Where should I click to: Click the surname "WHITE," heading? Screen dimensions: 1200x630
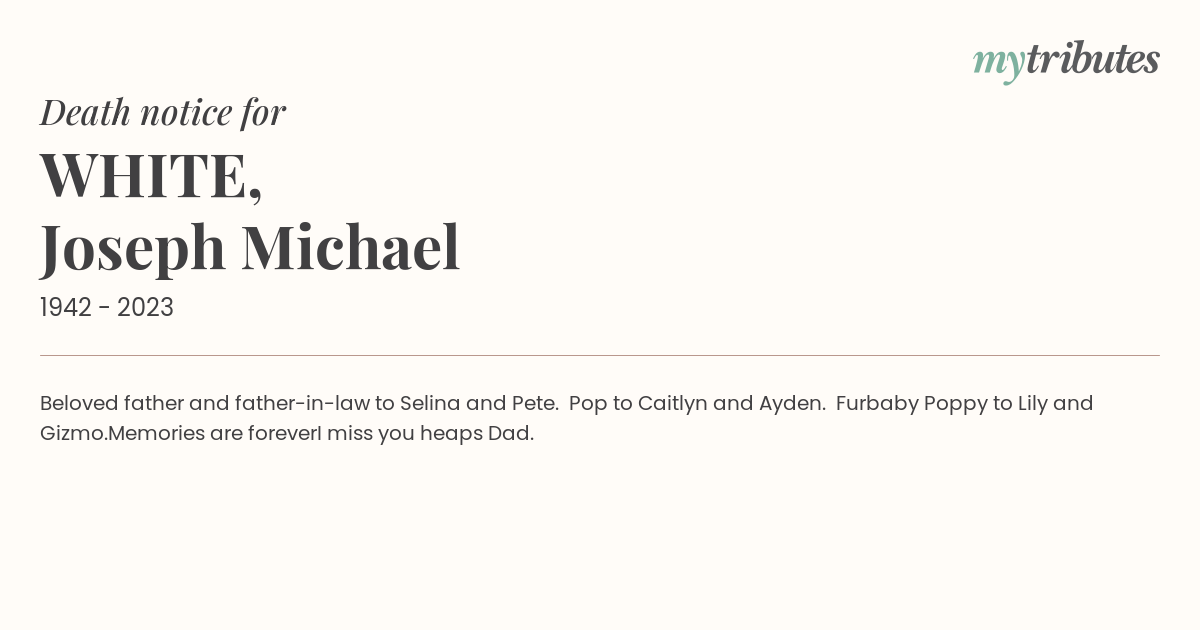click(151, 175)
